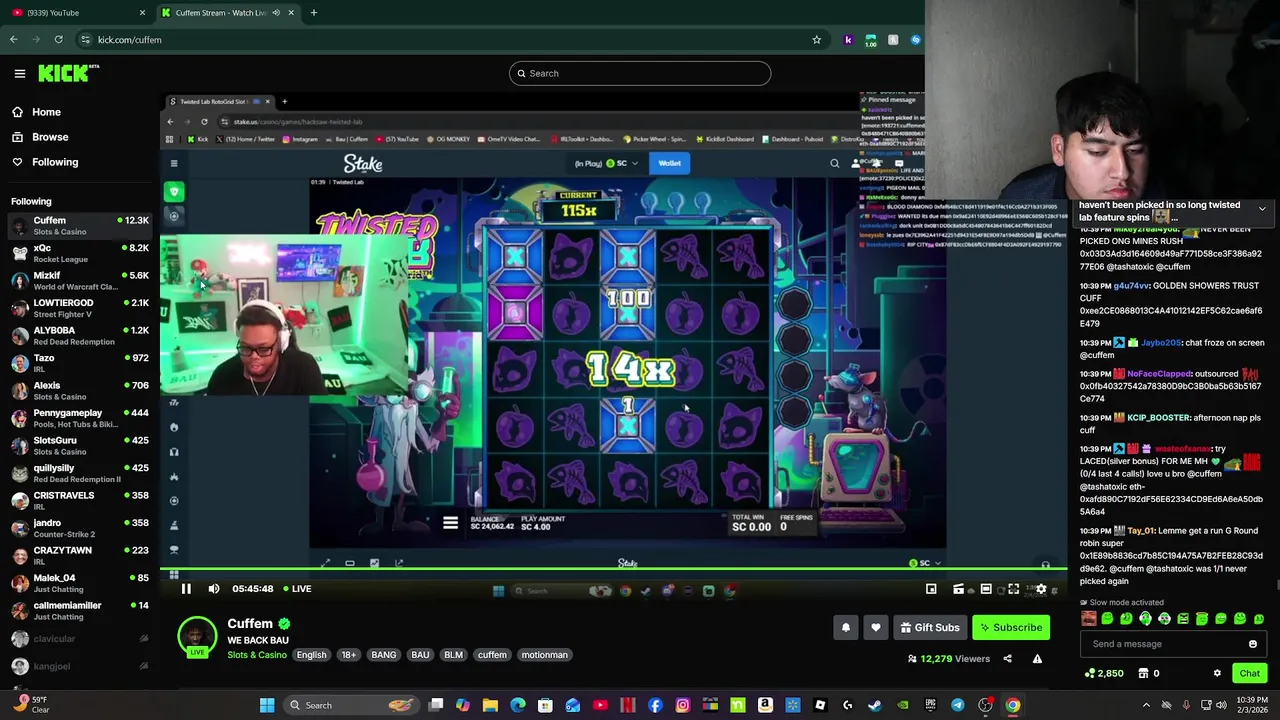Toggle theater mode in player
Image resolution: width=1280 pixels, height=720 pixels.
coord(986,589)
